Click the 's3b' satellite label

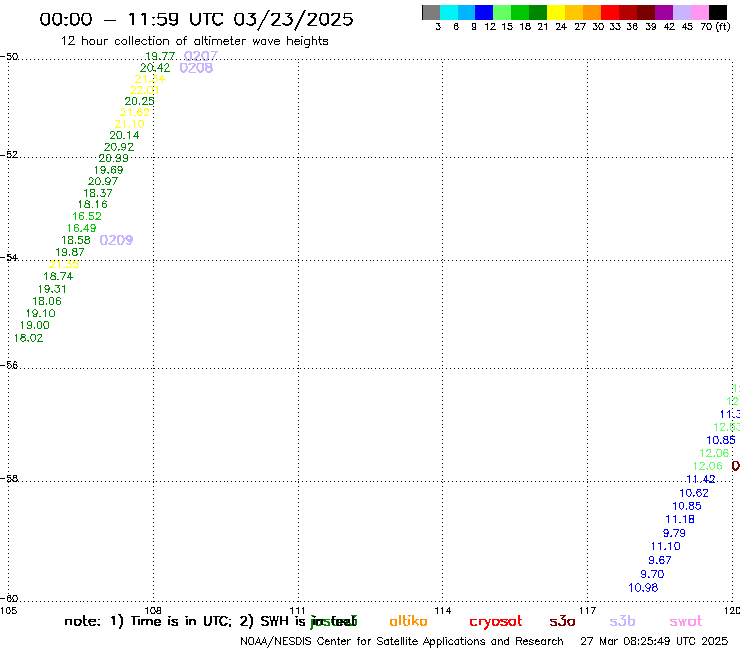click(622, 621)
